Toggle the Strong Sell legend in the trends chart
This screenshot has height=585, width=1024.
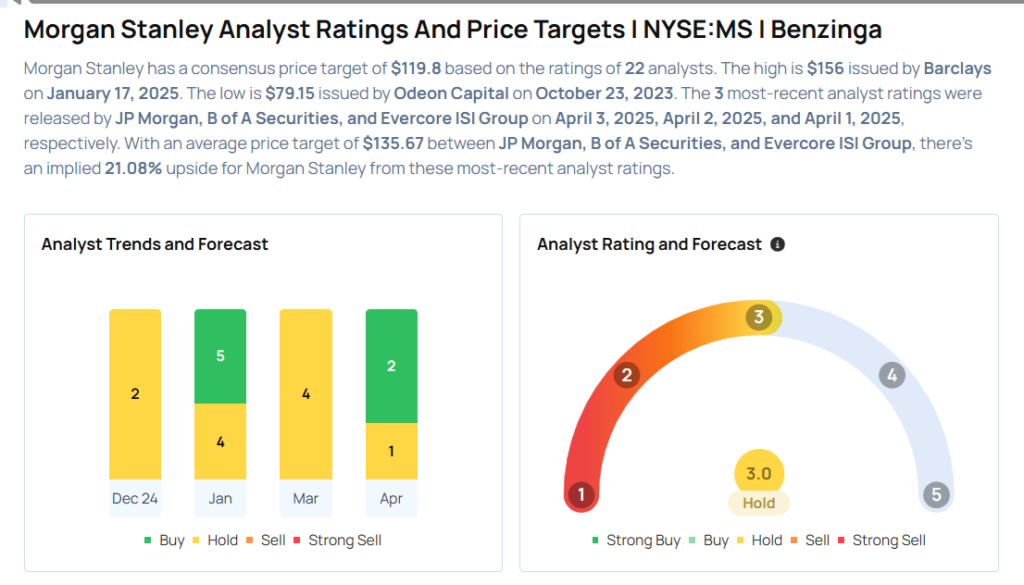pos(336,540)
